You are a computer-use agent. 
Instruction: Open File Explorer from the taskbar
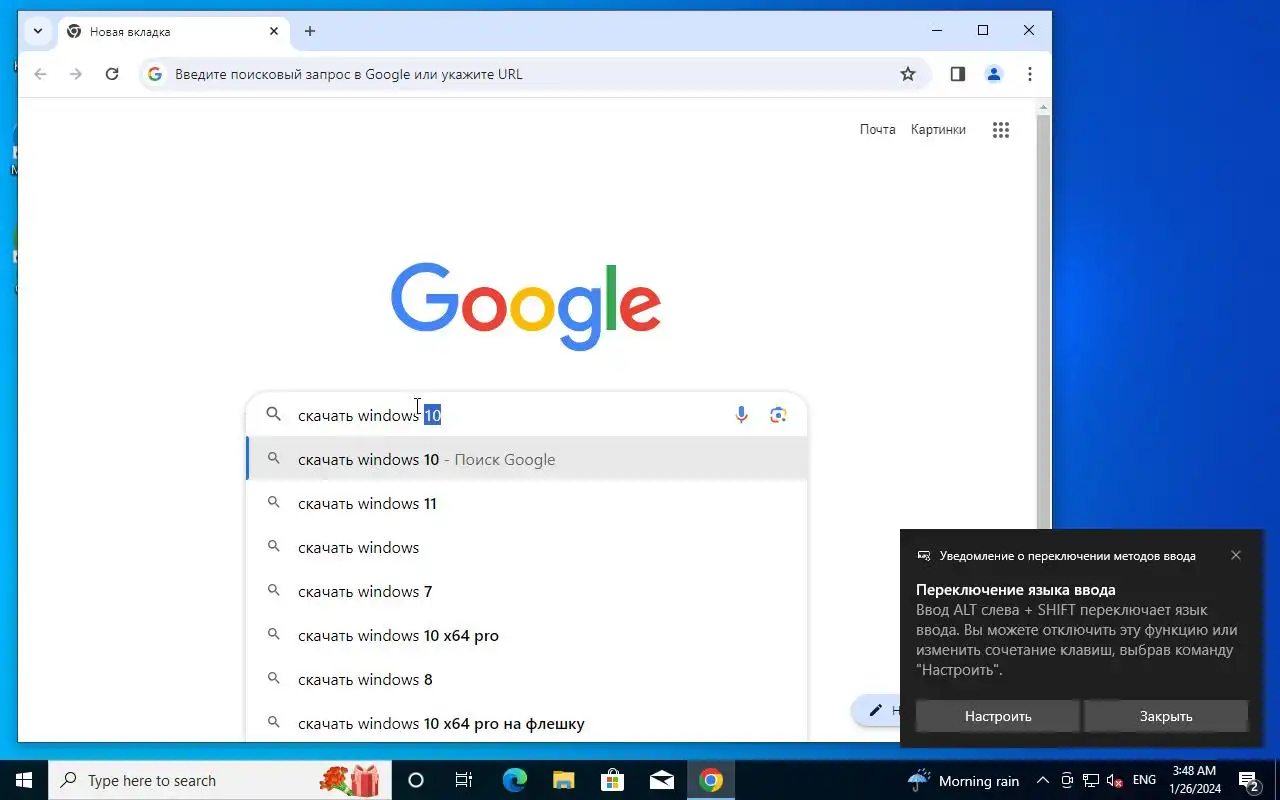563,780
